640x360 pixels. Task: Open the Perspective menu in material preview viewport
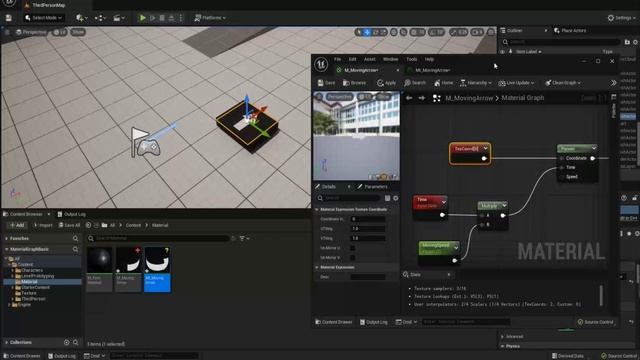[339, 97]
